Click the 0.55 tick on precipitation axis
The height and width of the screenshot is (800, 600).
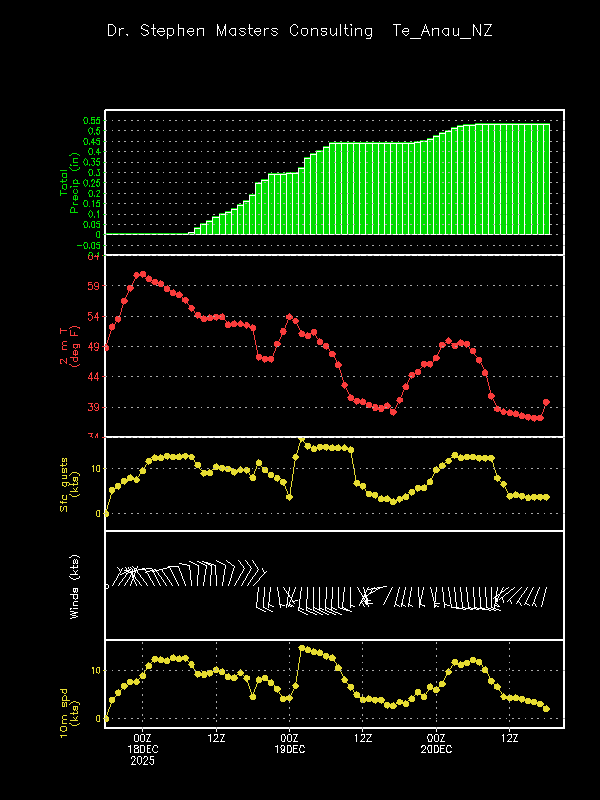[93, 120]
